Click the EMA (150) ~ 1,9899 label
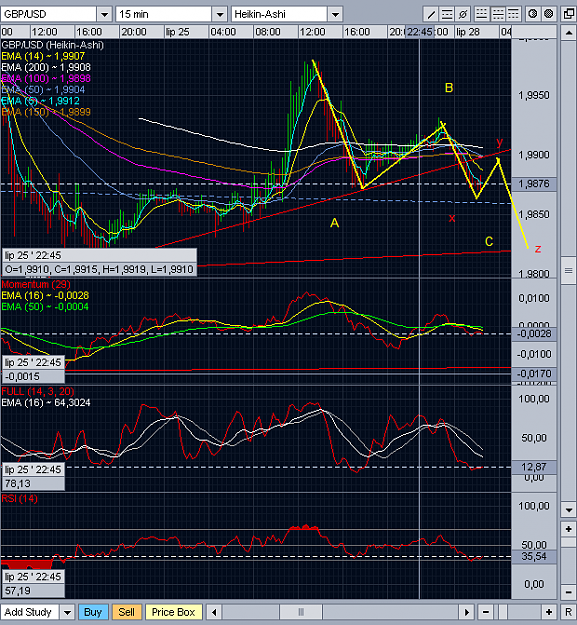This screenshot has width=577, height=625. pyautogui.click(x=46, y=112)
